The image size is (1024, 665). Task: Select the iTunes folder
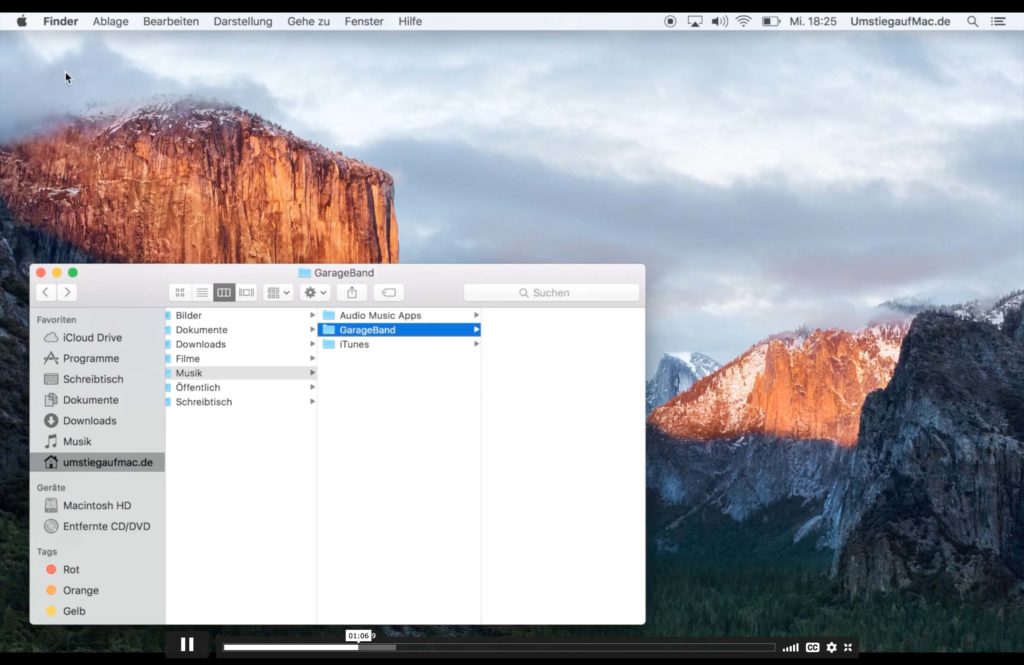click(399, 344)
